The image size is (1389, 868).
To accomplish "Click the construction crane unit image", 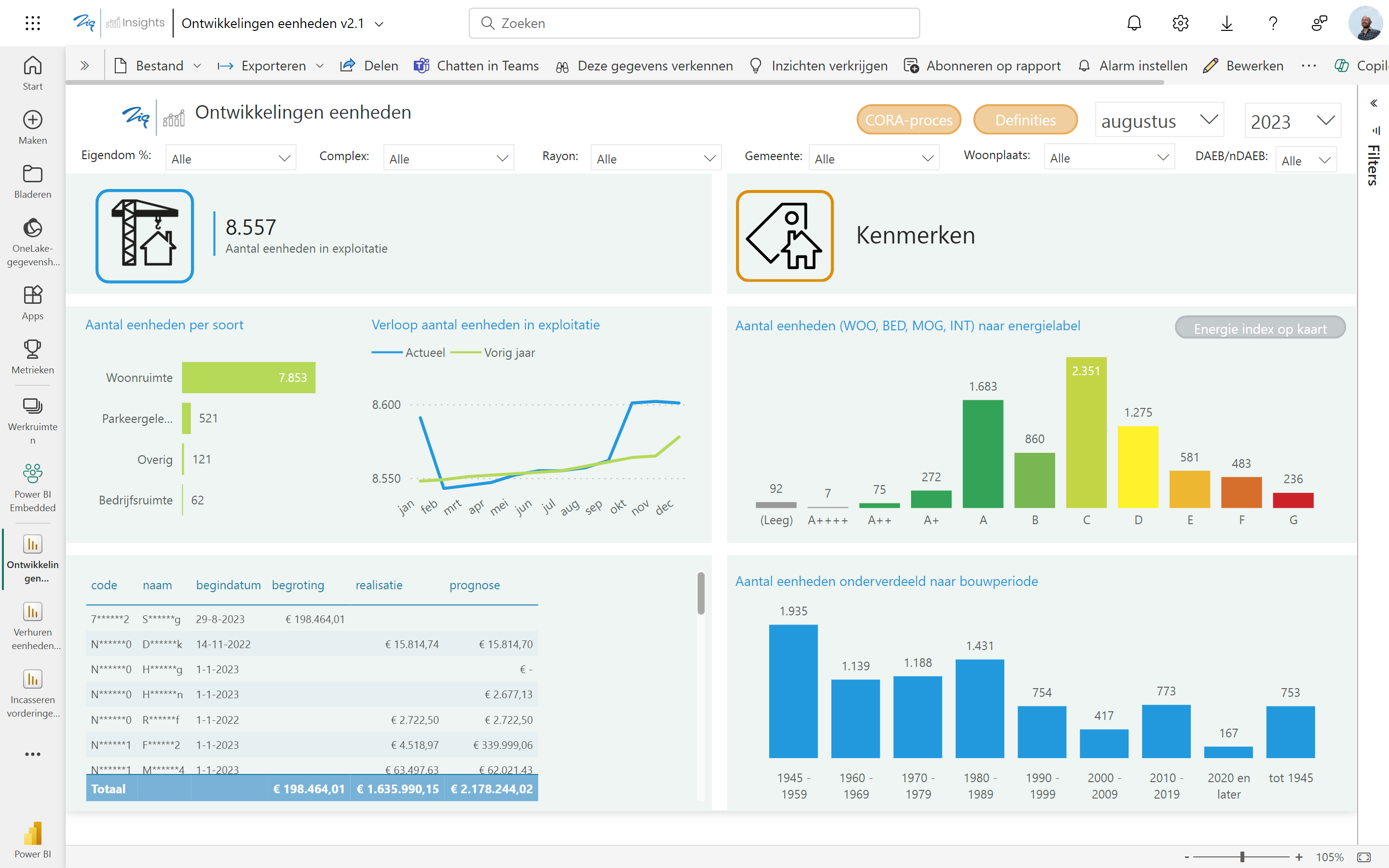I will click(145, 236).
